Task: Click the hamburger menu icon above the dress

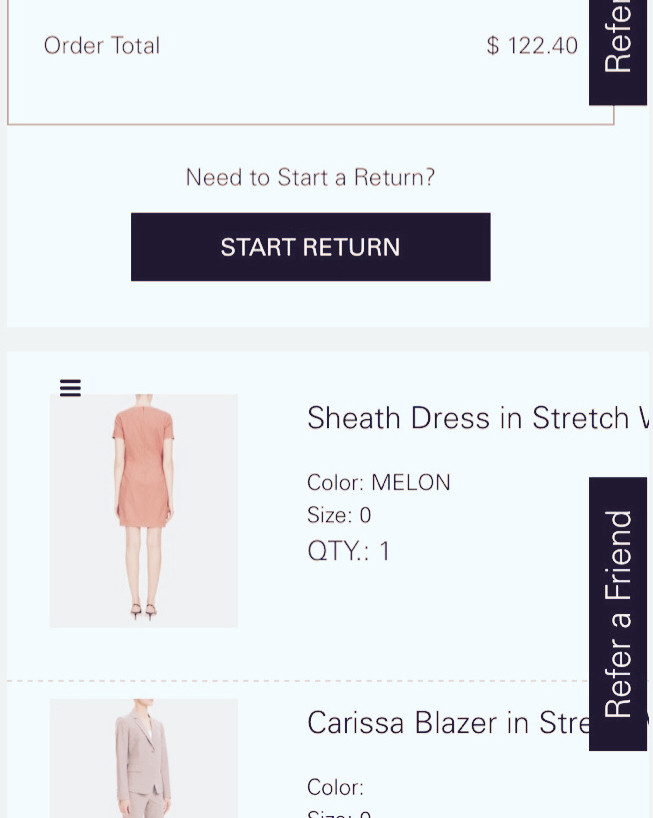Action: [x=70, y=388]
